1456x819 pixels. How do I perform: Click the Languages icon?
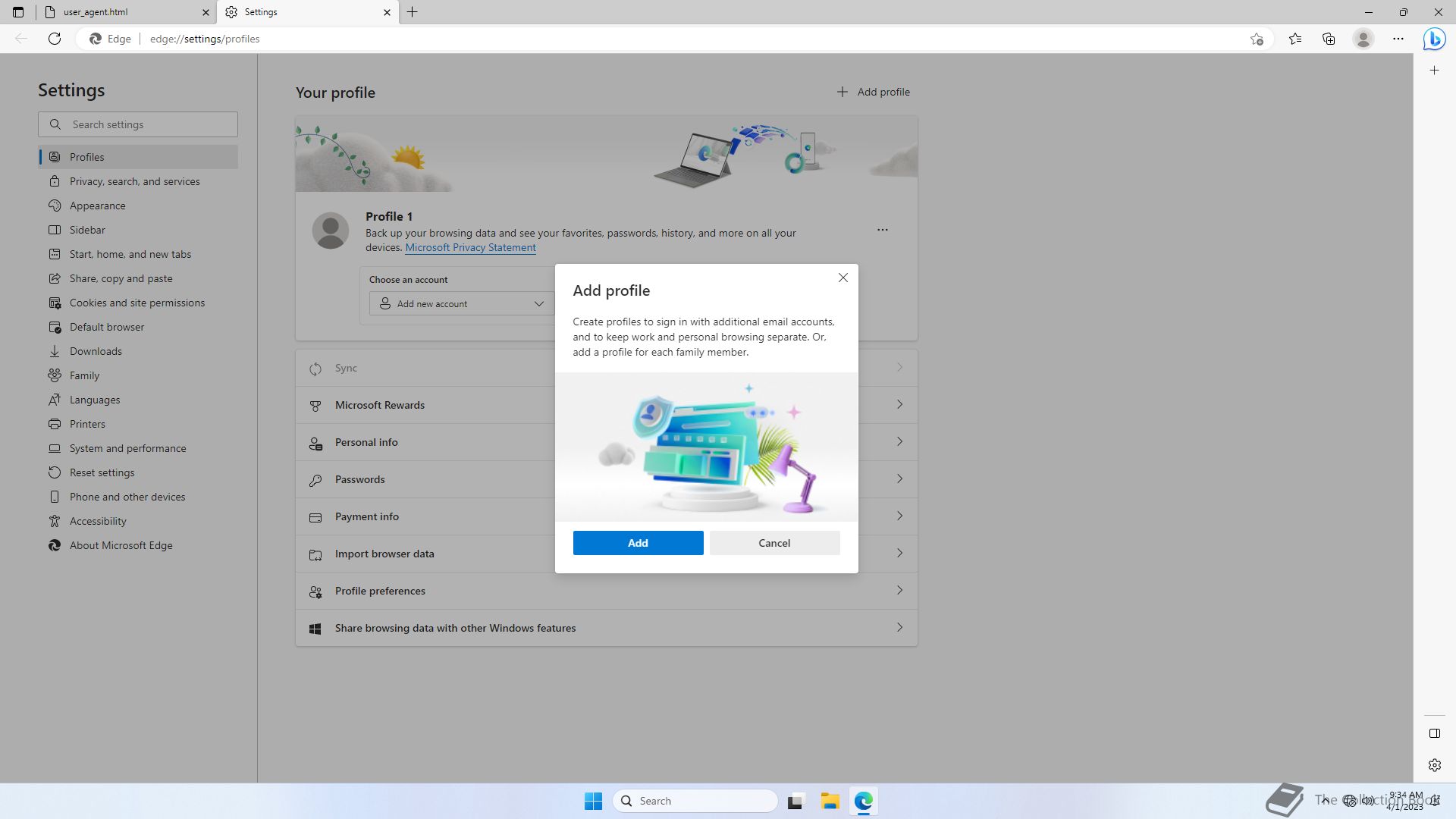55,400
